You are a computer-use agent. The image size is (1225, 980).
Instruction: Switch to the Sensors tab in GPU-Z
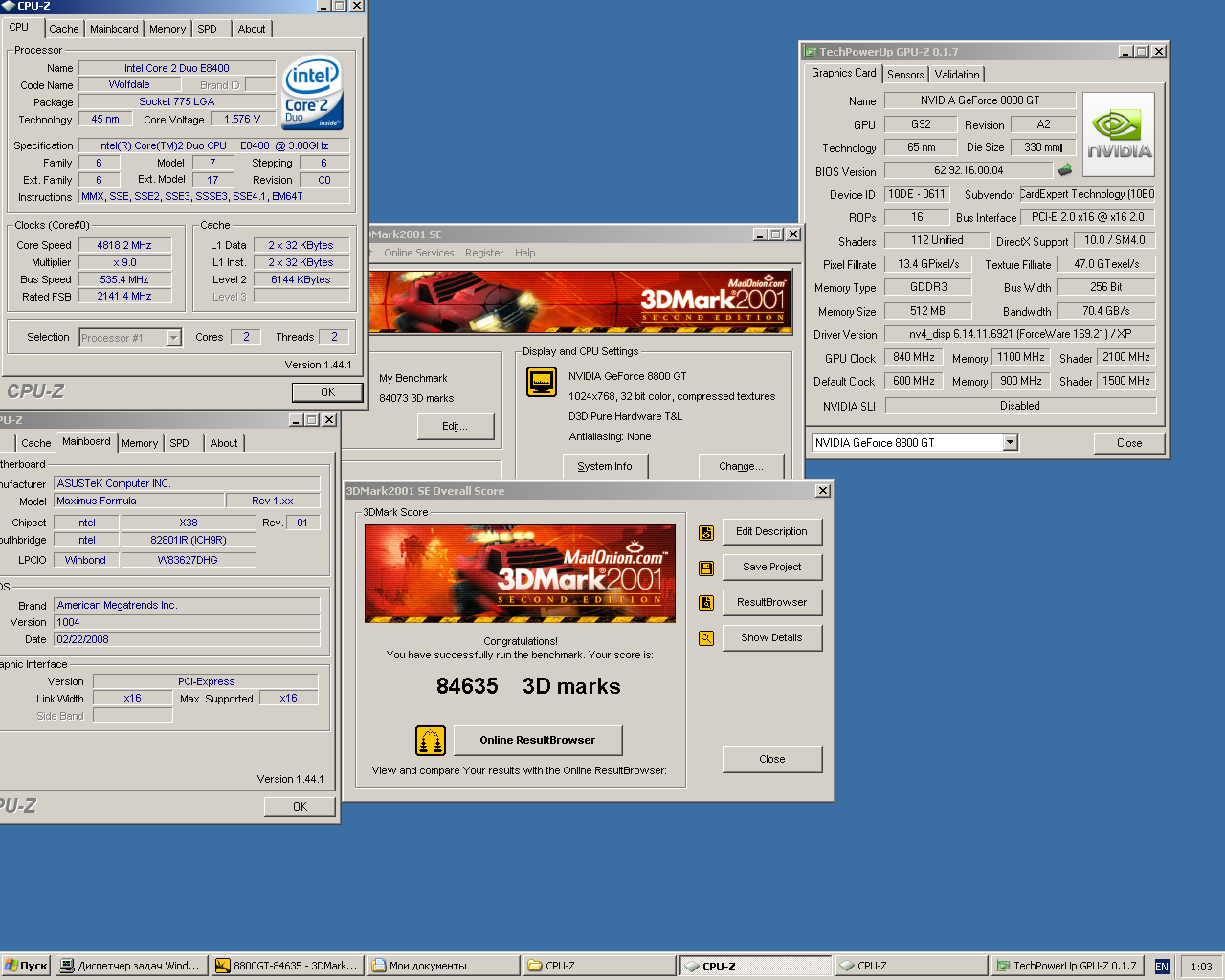click(905, 74)
